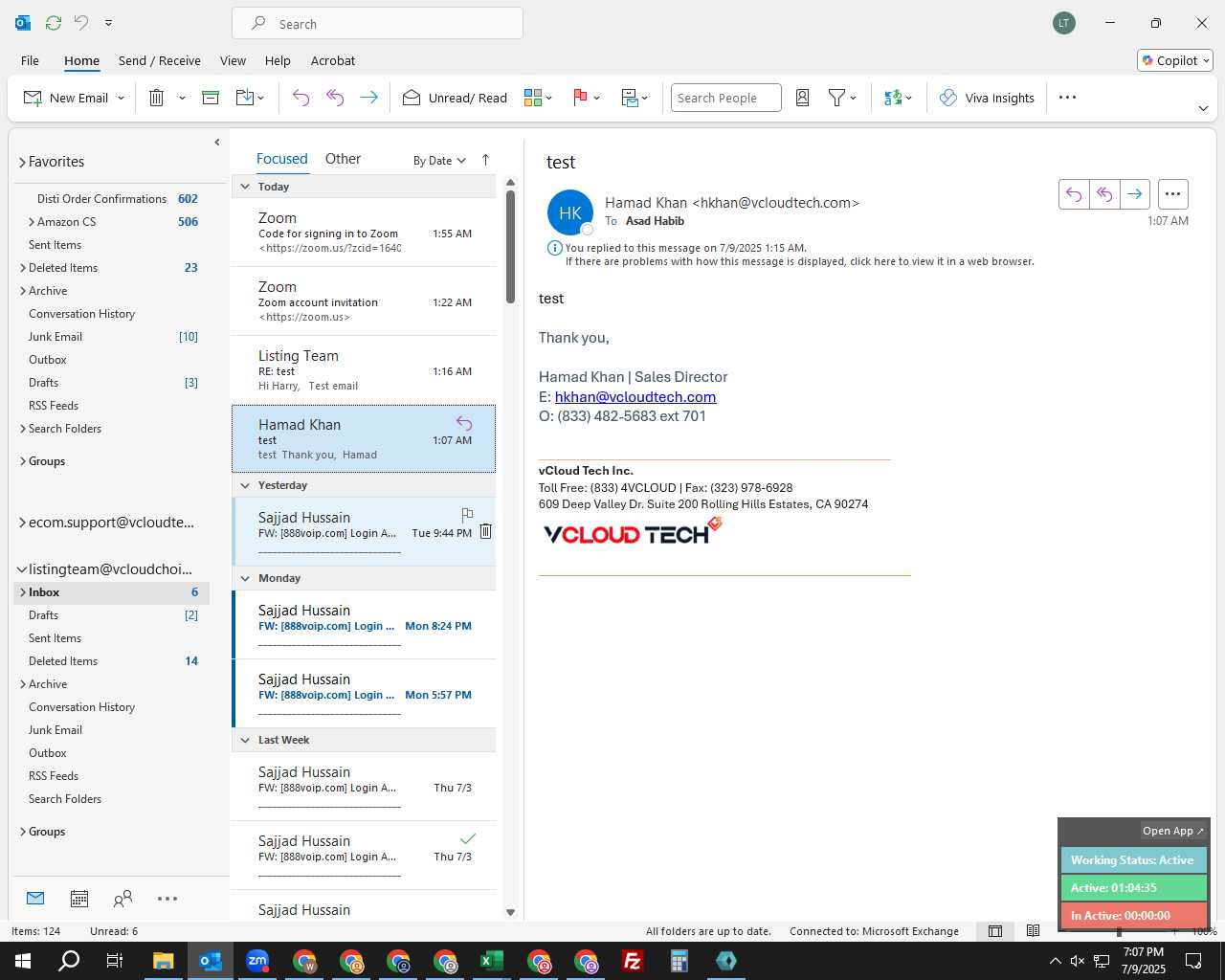Collapse the Today group header
Screen dimensions: 1225x980
pyautogui.click(x=245, y=187)
